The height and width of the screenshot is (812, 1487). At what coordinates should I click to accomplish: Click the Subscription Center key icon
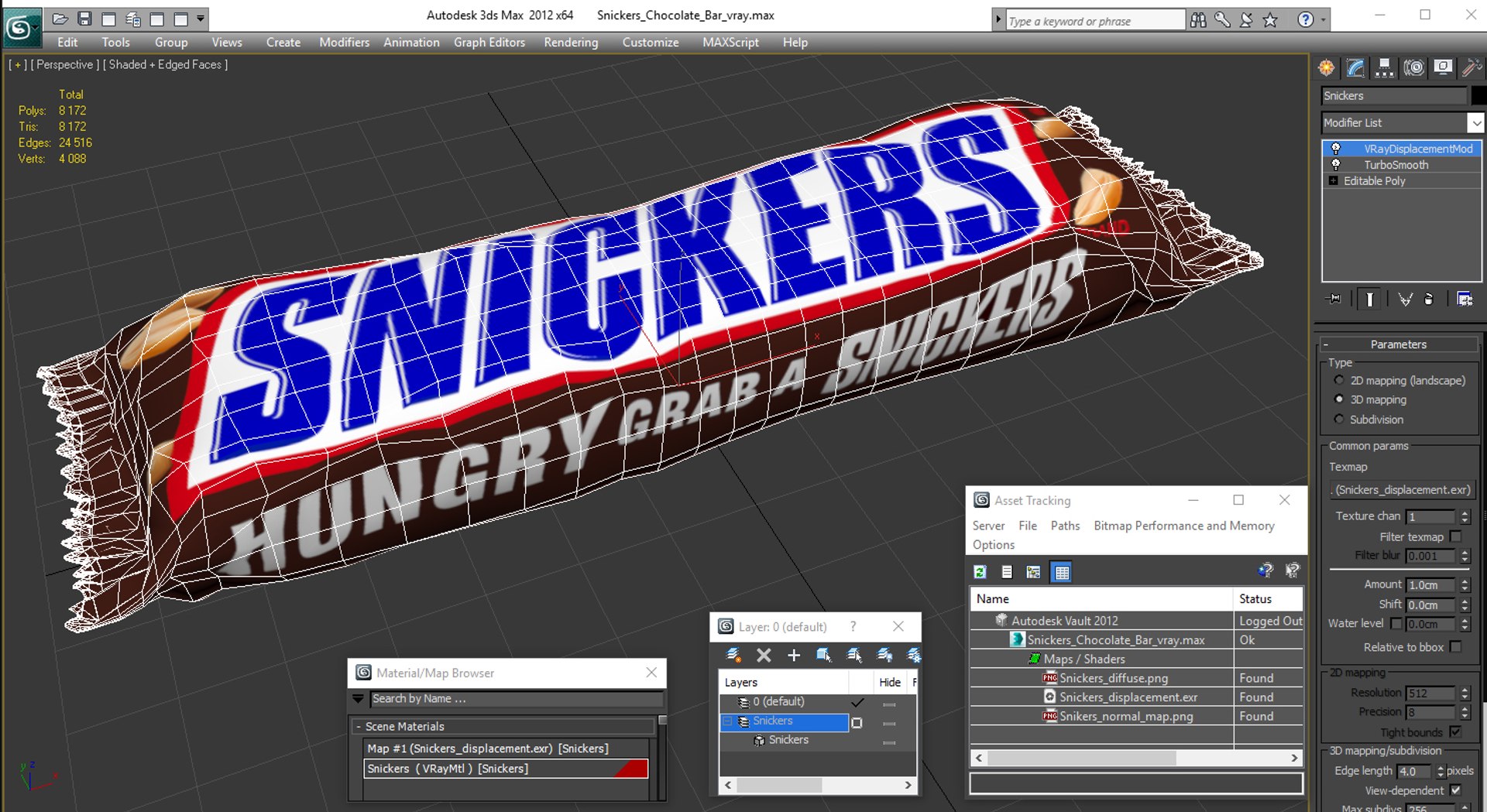1222,20
